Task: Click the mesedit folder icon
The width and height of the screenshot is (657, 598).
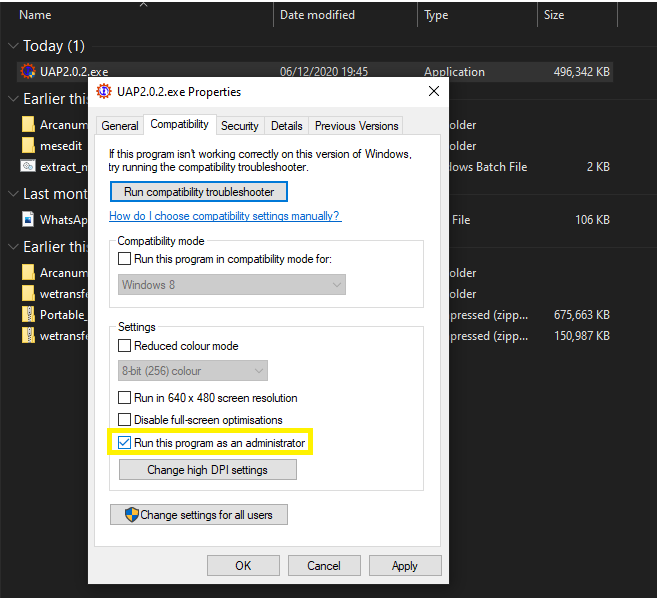Action: [x=28, y=146]
